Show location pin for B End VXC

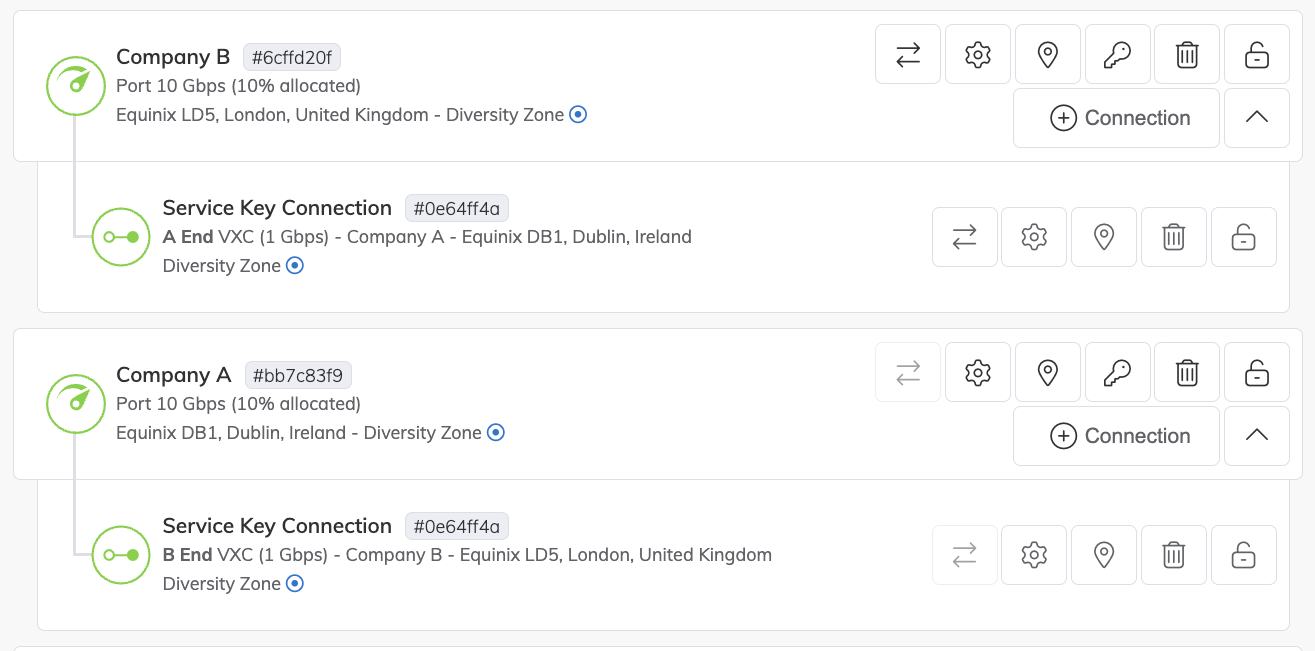tap(1104, 555)
